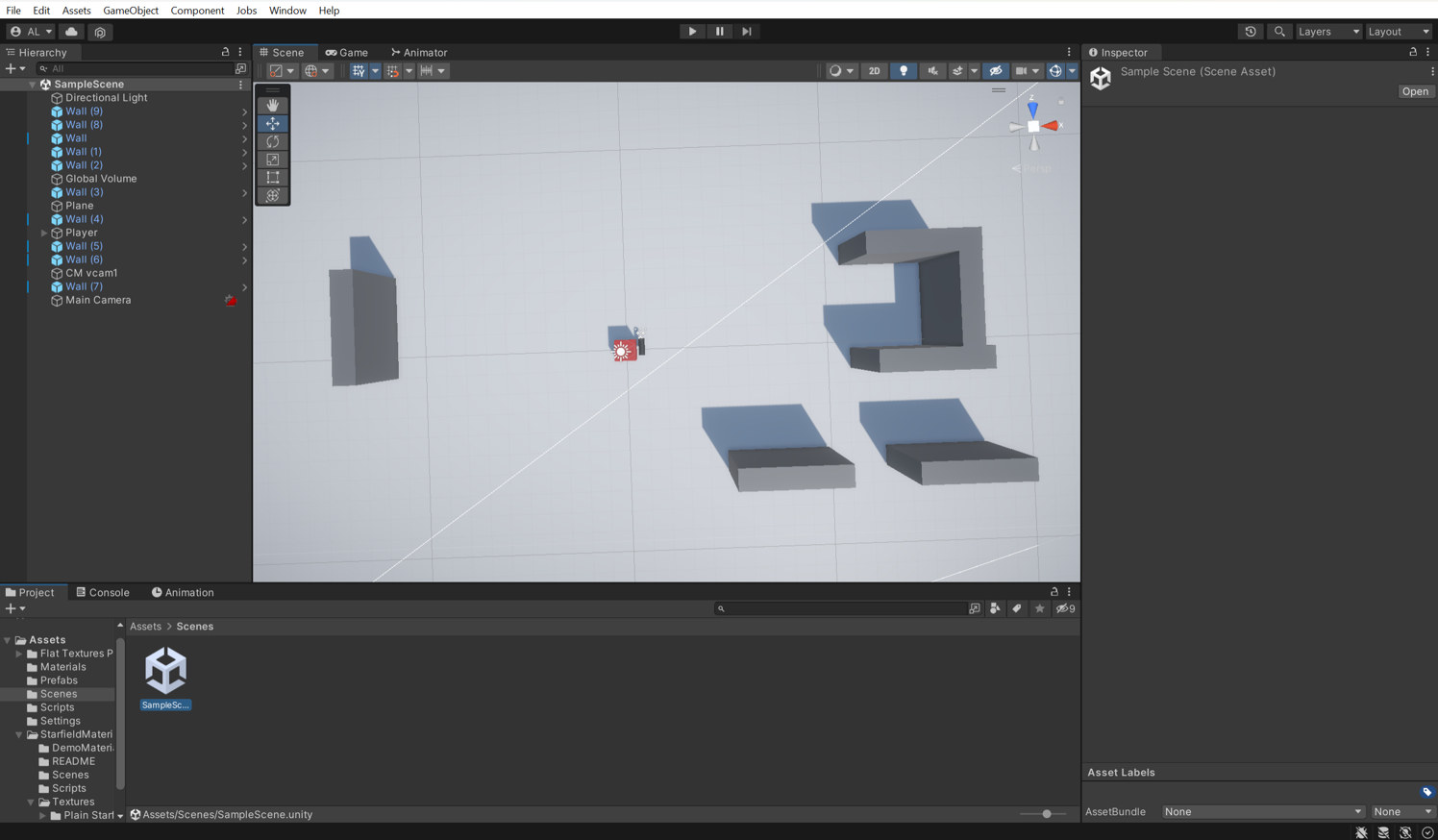
Task: Toggle scene lighting bulb button
Action: coord(904,71)
